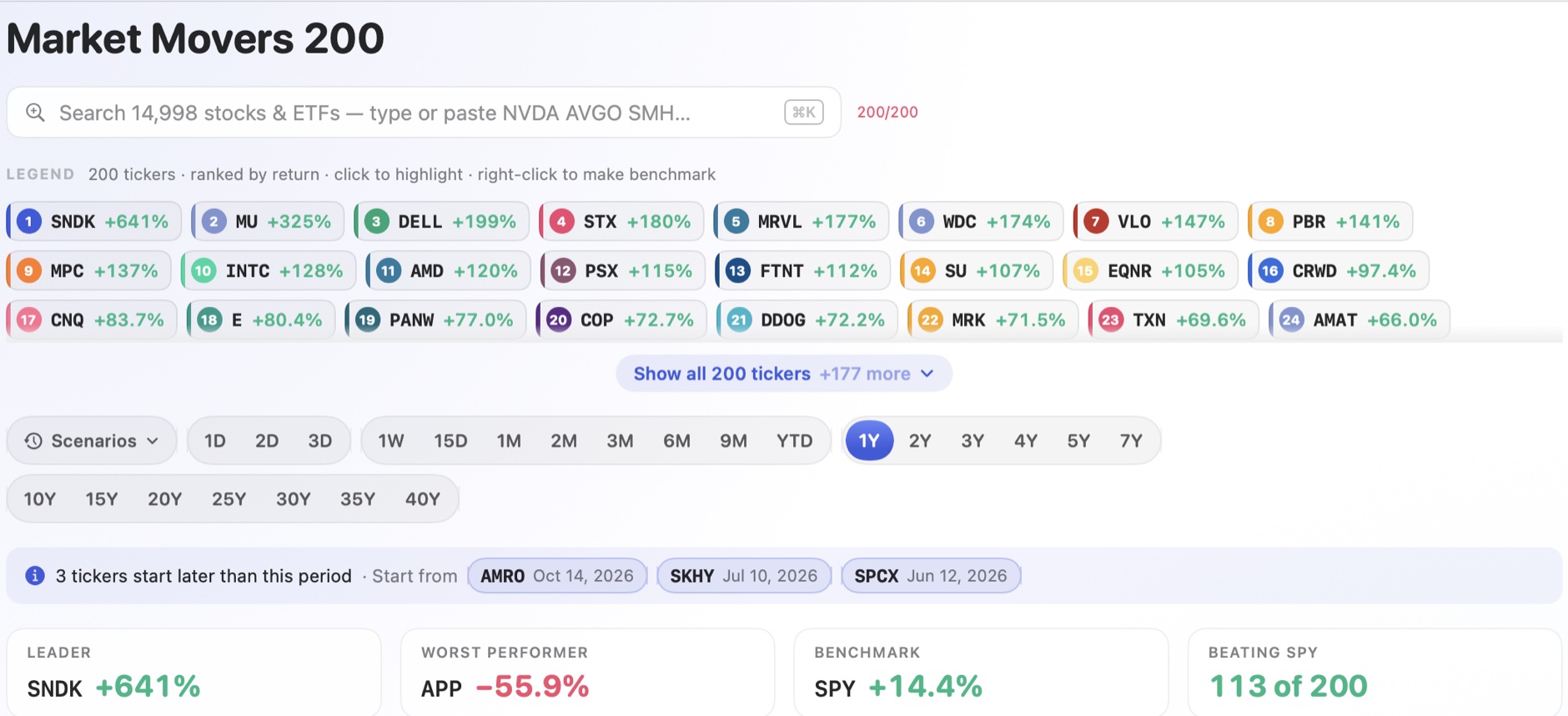Screen dimensions: 1568x716
Task: Click the search magnifier icon
Action: 35,112
